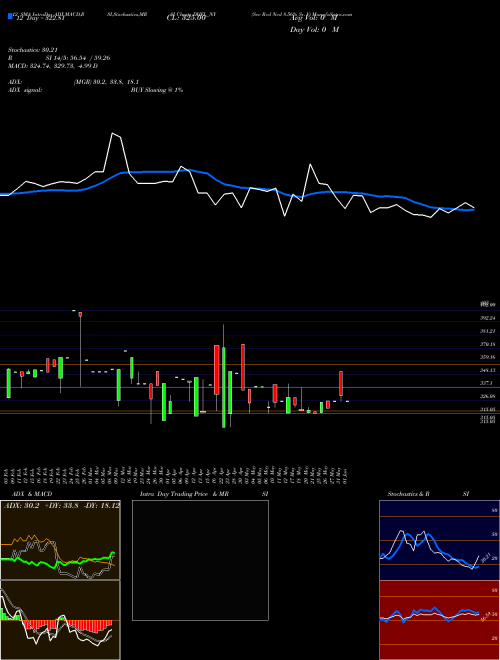Image resolution: width=500 pixels, height=660 pixels.
Task: Click the 348.13 price axis label
Action: (x=488, y=370)
